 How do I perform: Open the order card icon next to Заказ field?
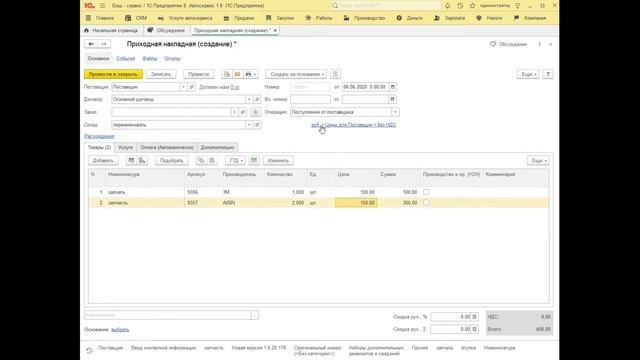pos(242,112)
